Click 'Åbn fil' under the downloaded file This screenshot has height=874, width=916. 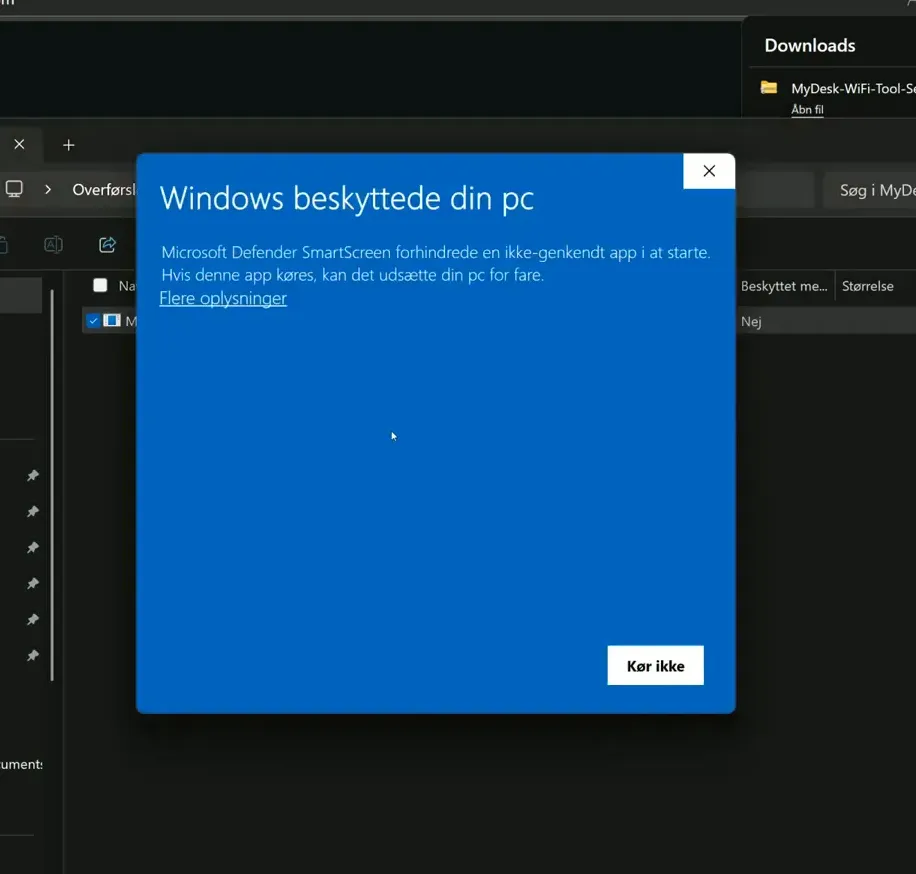(x=807, y=109)
